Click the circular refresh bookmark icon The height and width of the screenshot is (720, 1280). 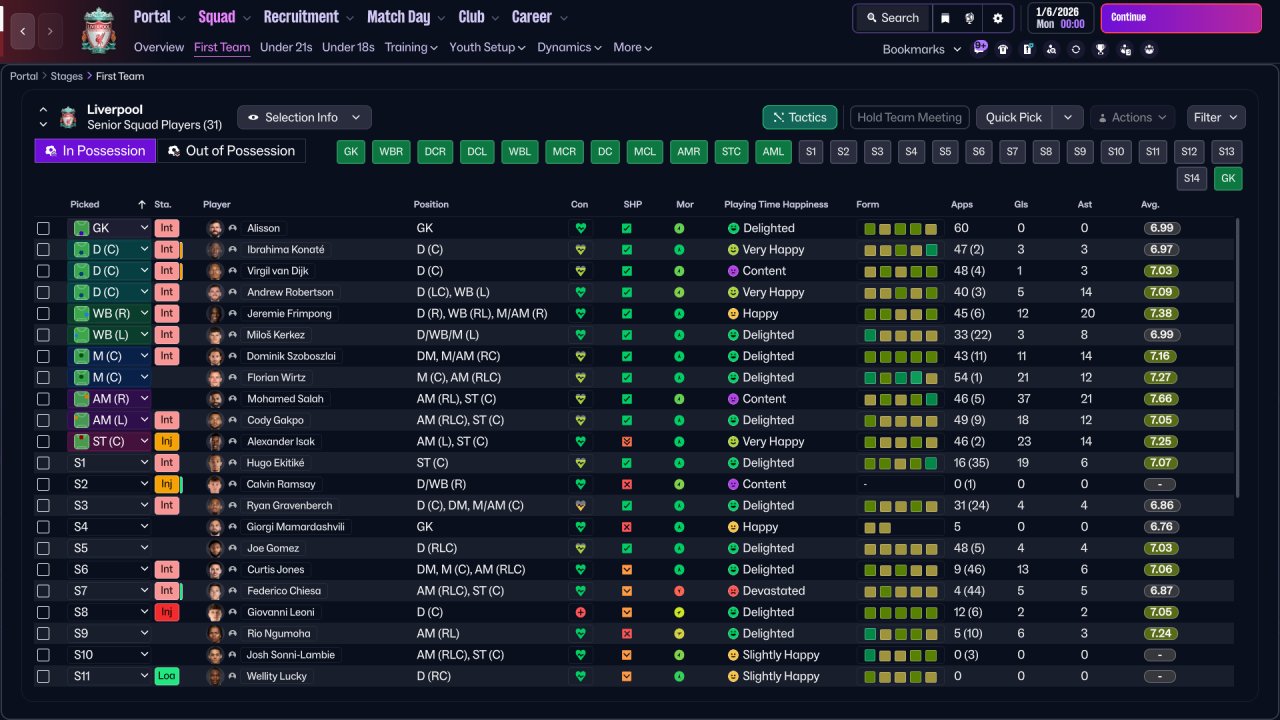coord(1076,49)
